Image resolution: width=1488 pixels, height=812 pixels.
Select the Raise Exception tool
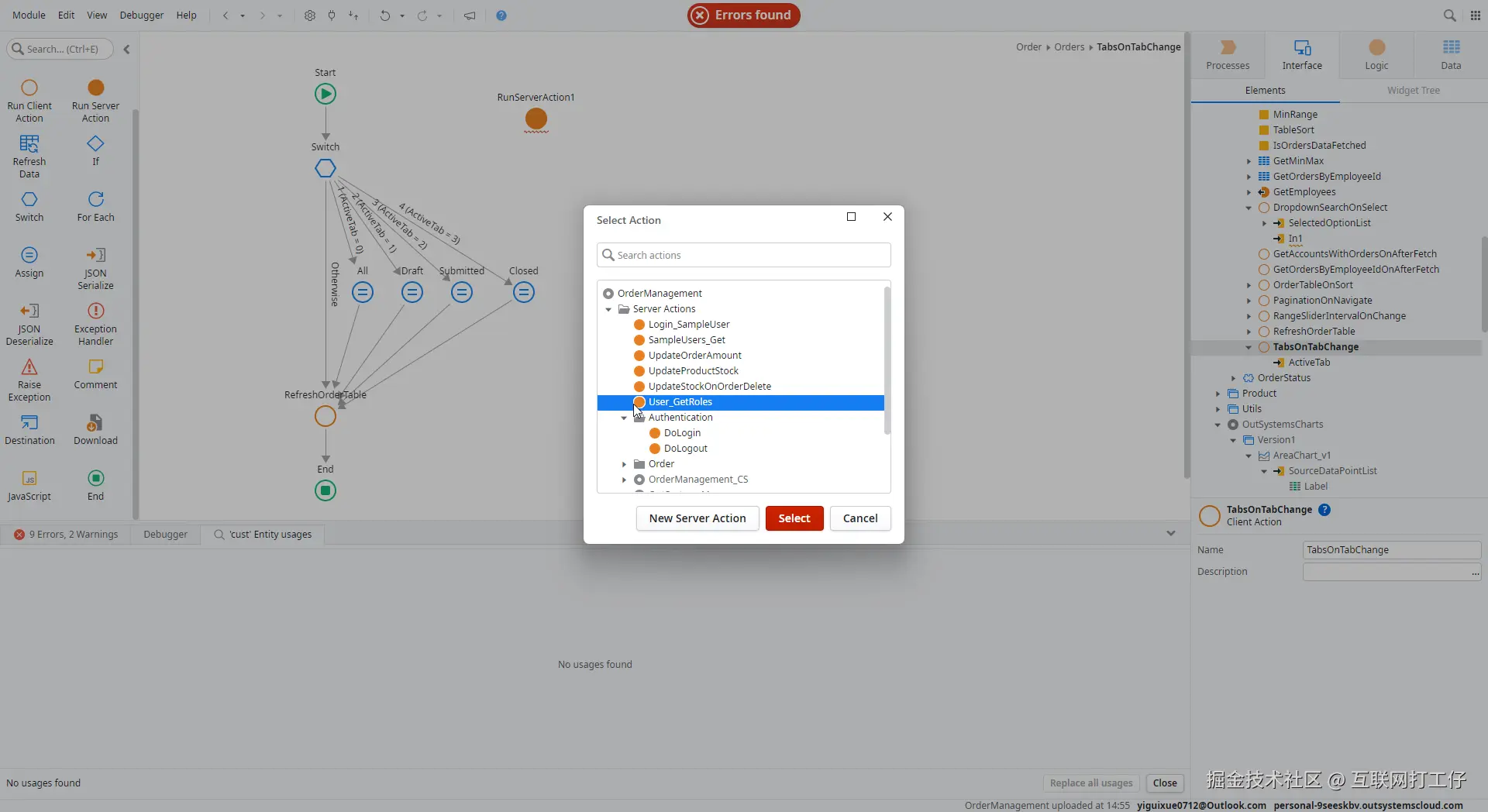[29, 380]
